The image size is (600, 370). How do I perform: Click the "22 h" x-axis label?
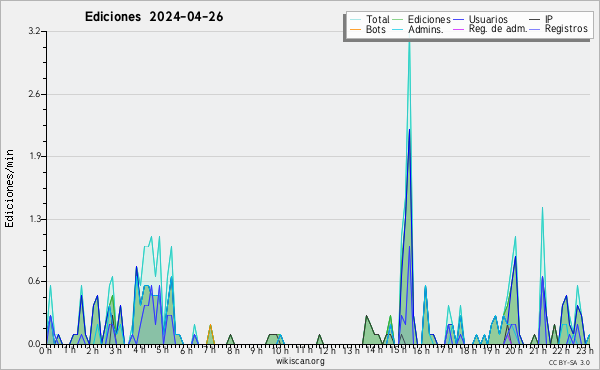click(561, 350)
